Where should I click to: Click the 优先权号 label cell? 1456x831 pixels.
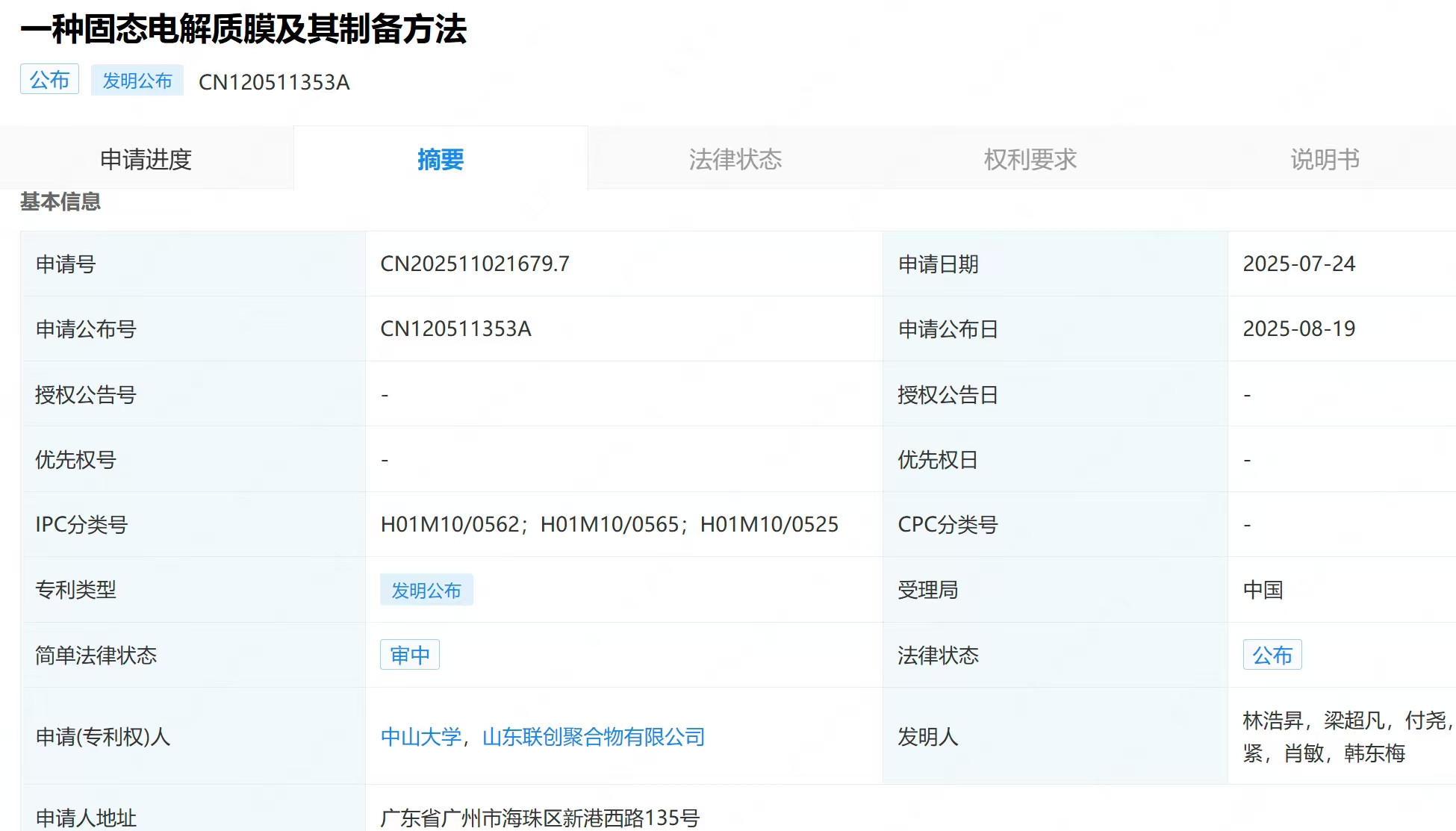[193, 459]
